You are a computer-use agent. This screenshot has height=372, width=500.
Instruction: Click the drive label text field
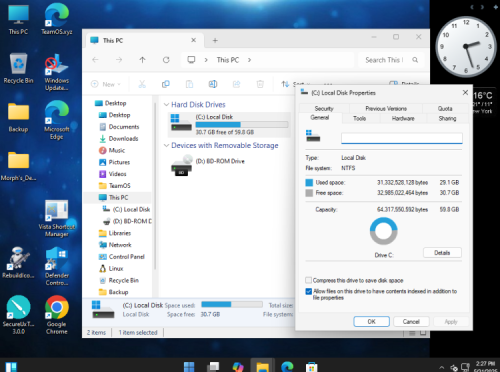[x=402, y=138]
